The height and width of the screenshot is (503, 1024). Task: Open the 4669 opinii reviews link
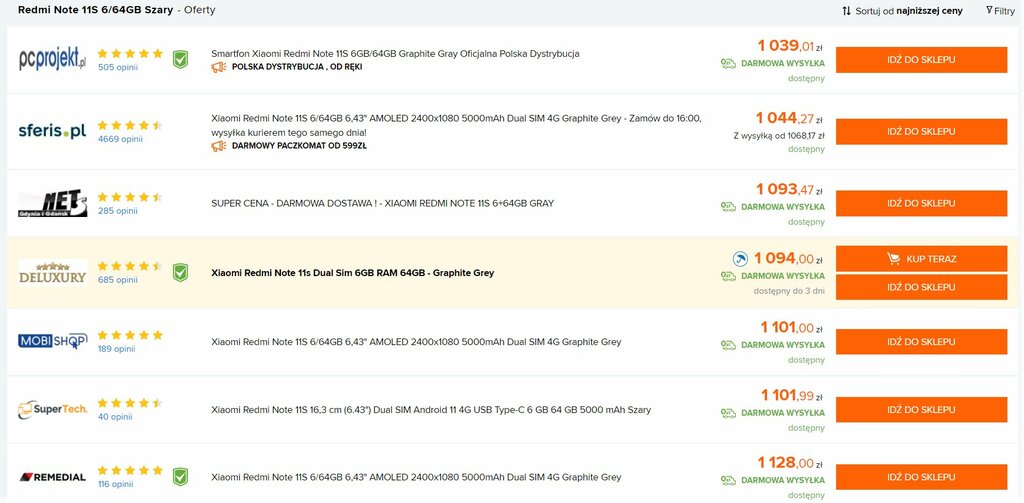pos(120,138)
